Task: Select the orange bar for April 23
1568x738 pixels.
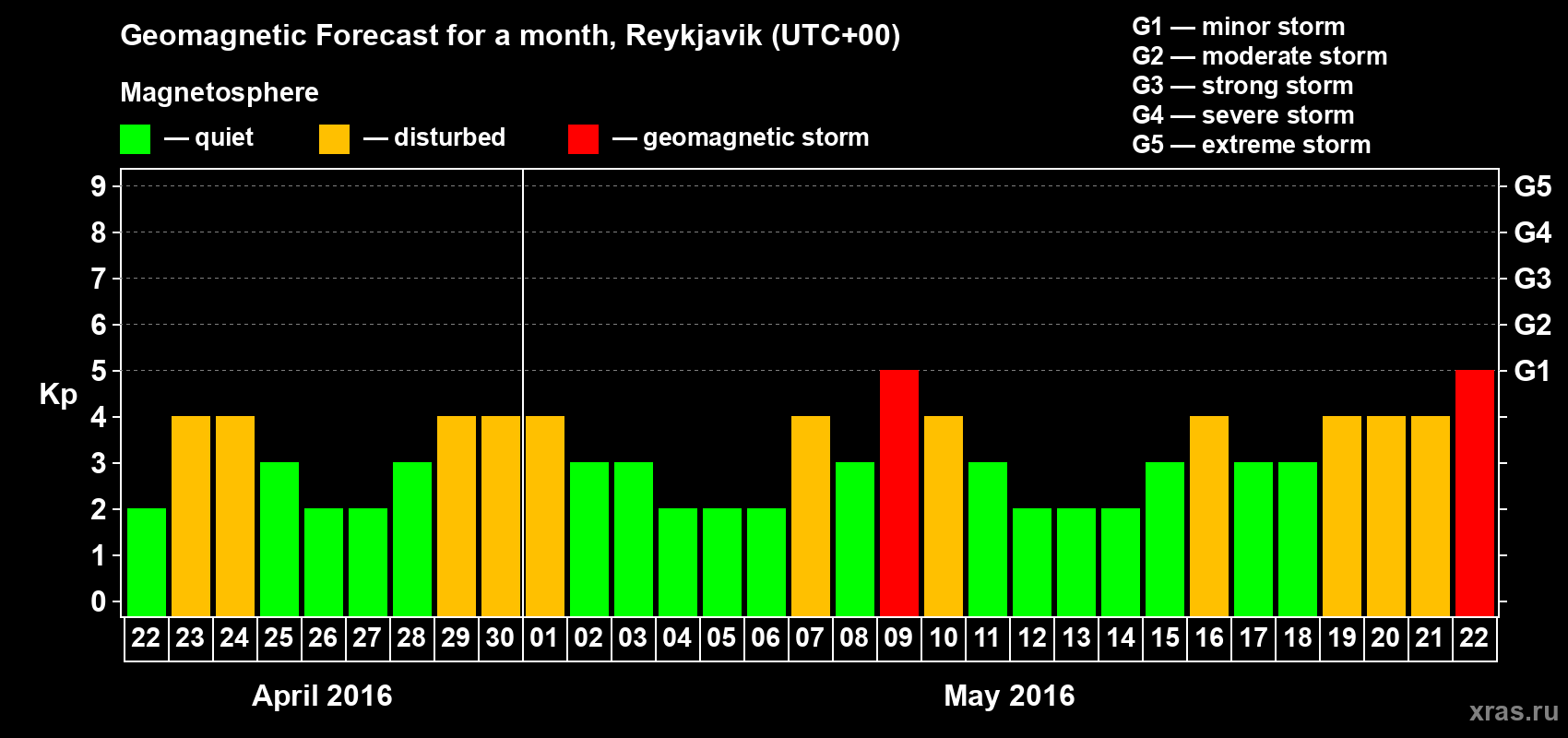Action: pyautogui.click(x=191, y=516)
